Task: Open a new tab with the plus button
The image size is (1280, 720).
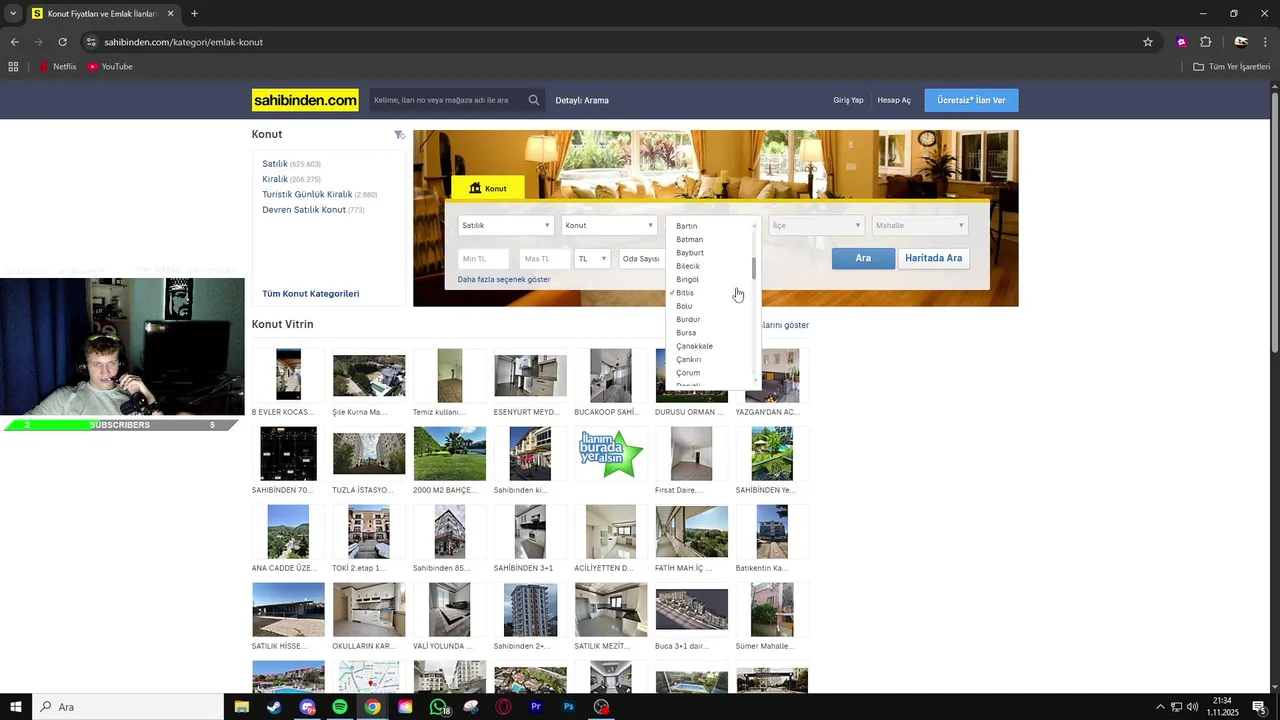Action: pos(194,14)
